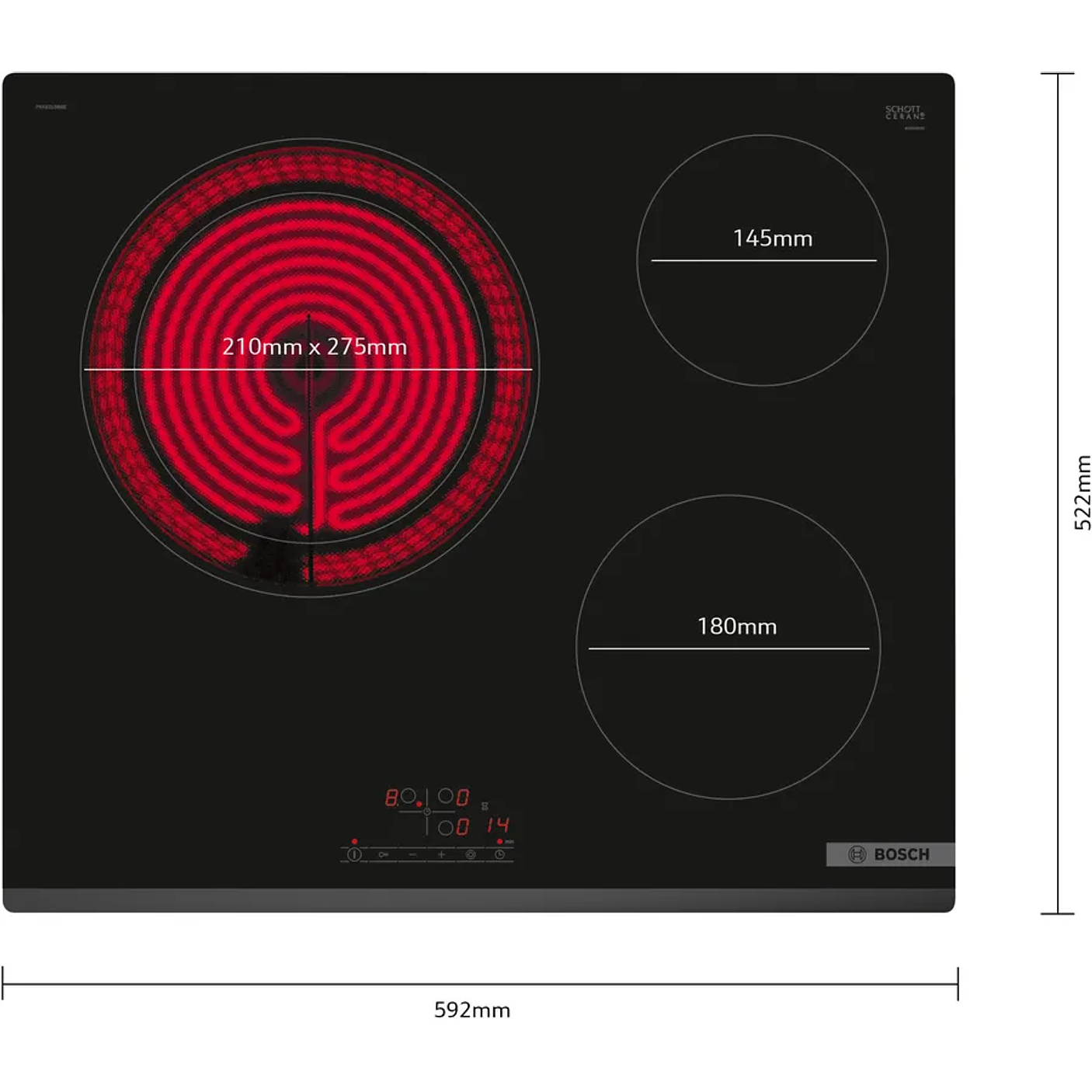The image size is (1092, 1092).
Task: Select the bottom-right cooking zone circle indicator
Action: click(x=445, y=828)
